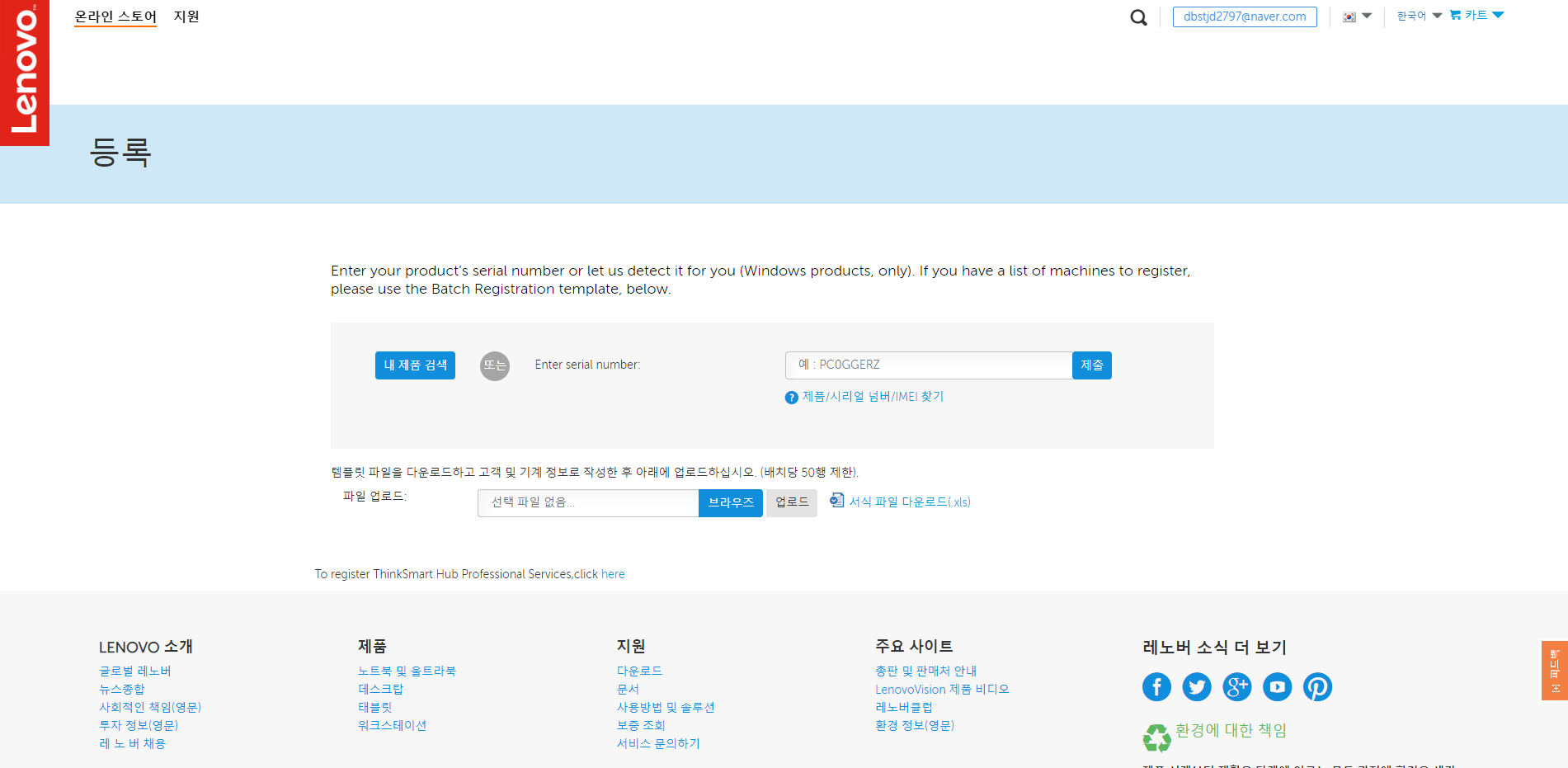Open the 보증 조회 link
This screenshot has width=1568, height=768.
[641, 726]
